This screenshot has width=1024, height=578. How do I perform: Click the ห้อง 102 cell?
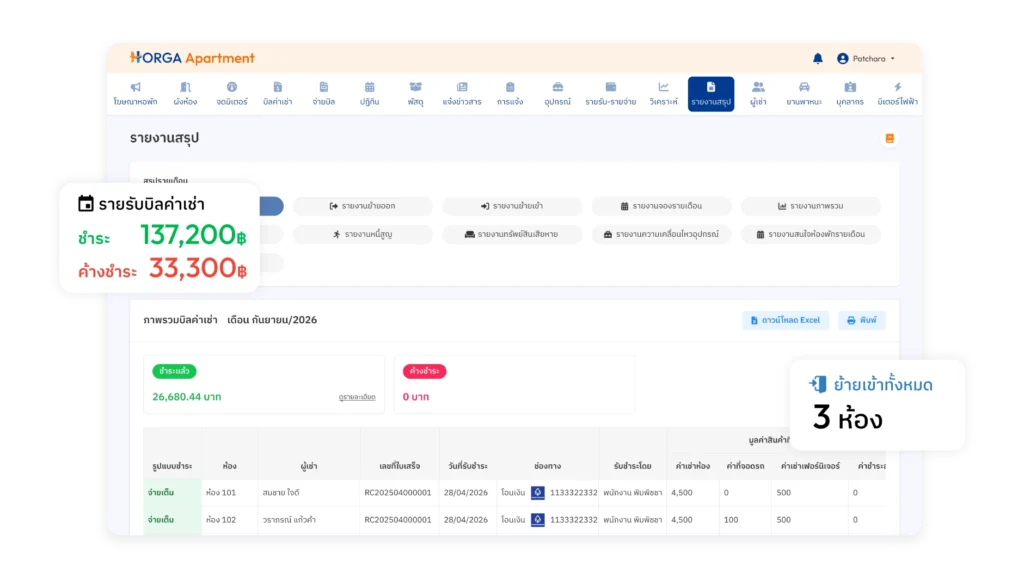point(221,521)
